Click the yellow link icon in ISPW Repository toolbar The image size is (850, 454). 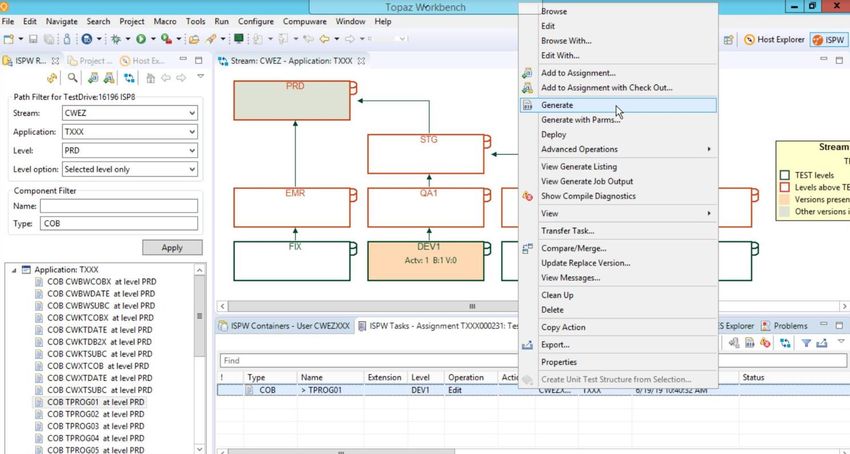(x=51, y=78)
